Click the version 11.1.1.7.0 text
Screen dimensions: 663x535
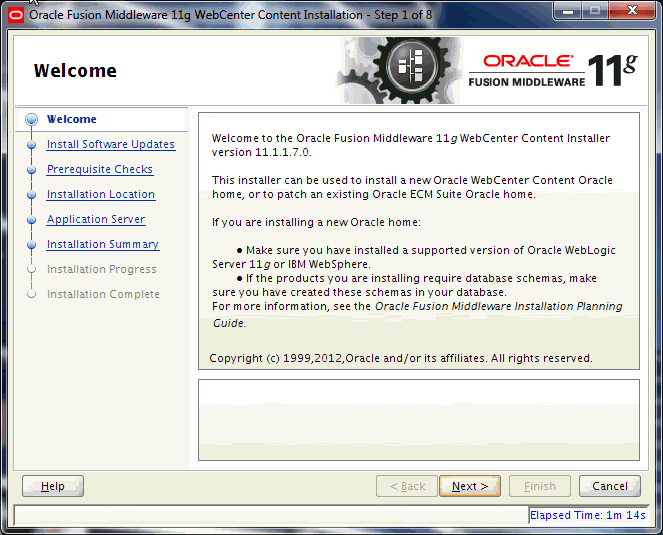click(261, 152)
